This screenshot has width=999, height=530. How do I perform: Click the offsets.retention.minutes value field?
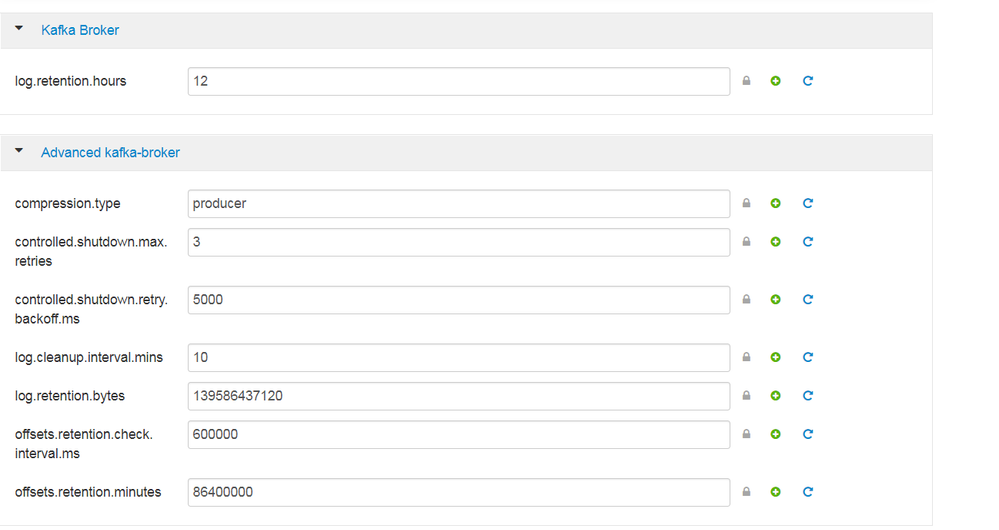click(x=458, y=492)
